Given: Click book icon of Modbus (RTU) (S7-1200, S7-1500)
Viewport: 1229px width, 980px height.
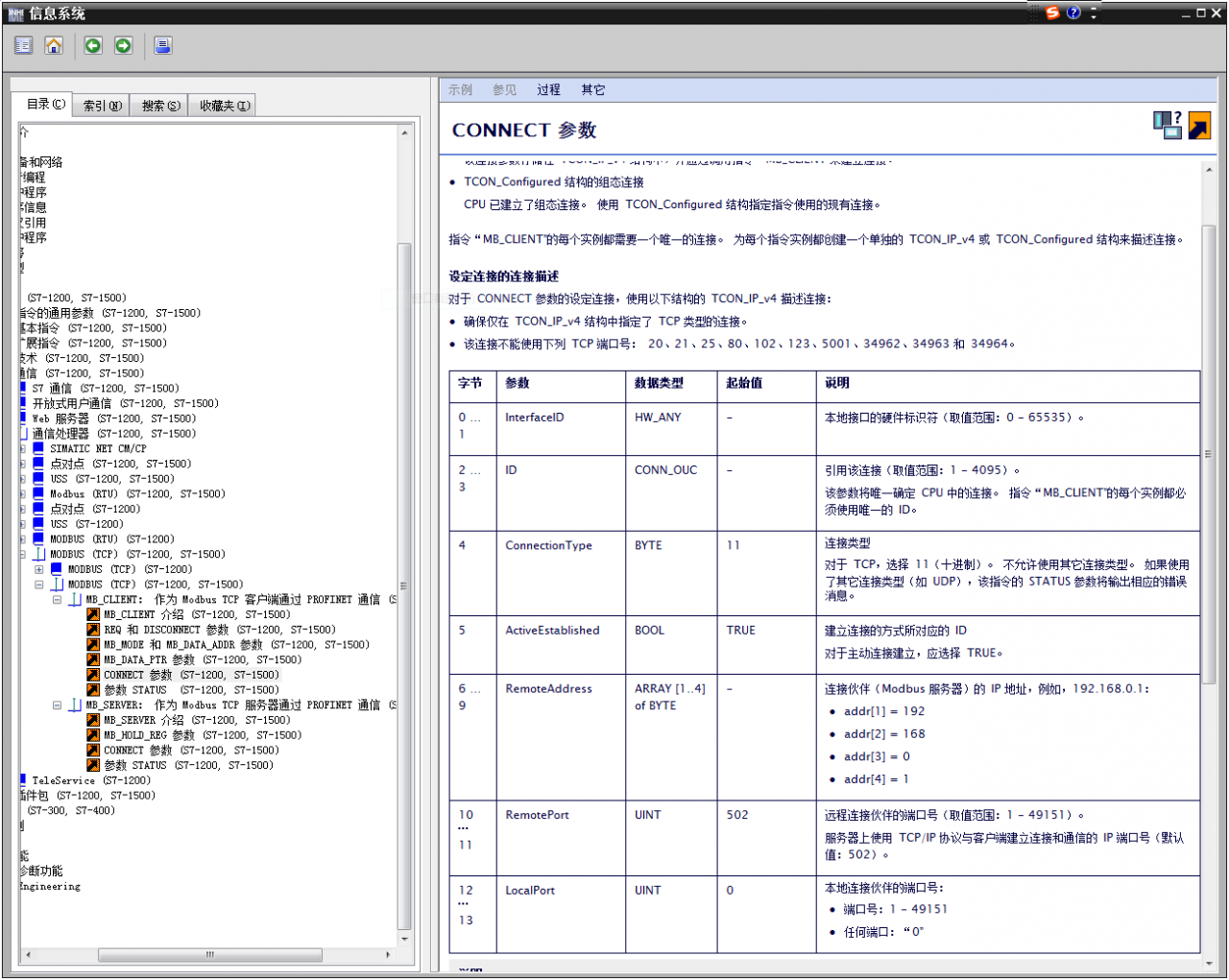Looking at the screenshot, I should pos(38,493).
